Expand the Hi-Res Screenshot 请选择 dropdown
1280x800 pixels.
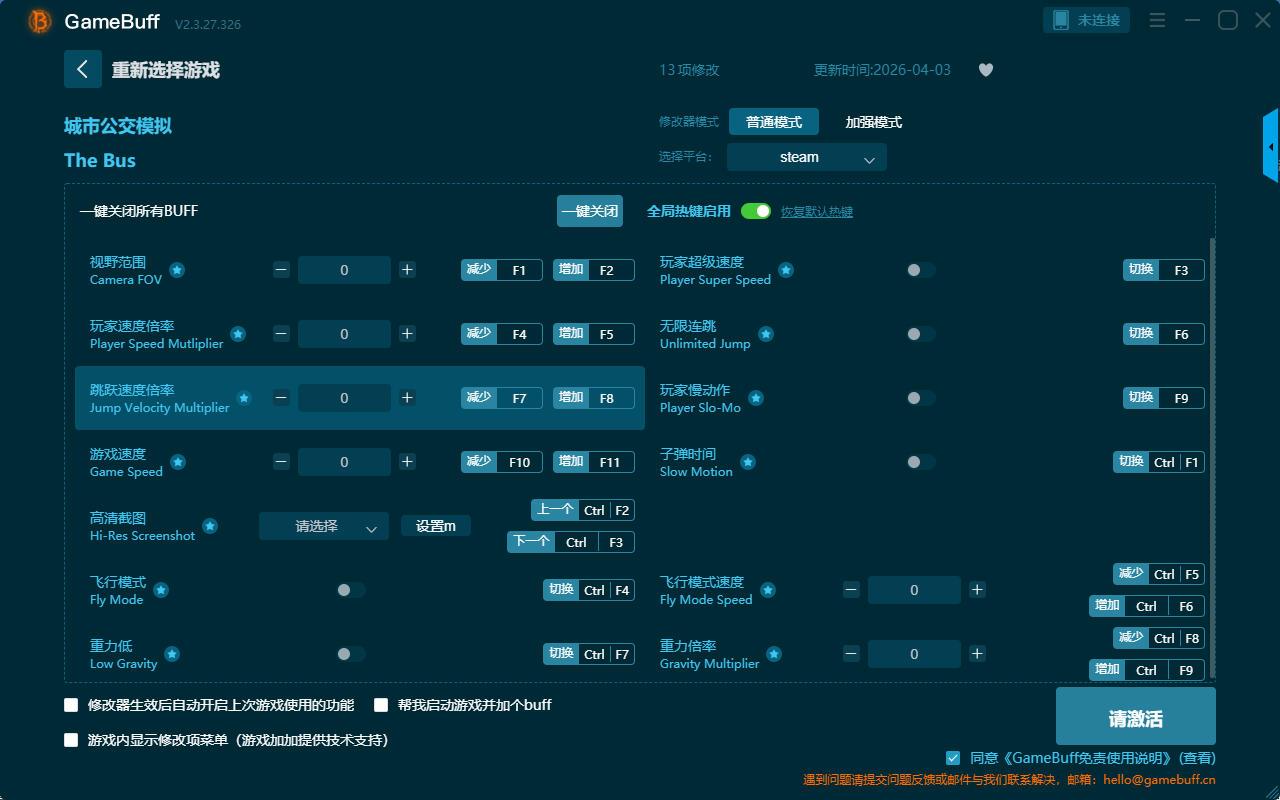click(x=323, y=526)
